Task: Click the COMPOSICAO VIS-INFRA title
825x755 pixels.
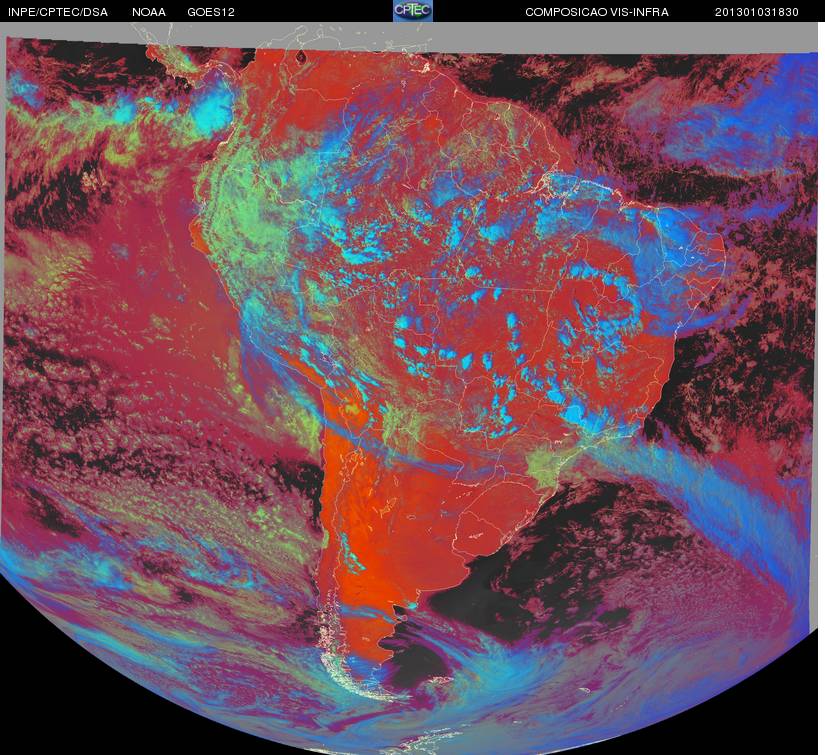Action: tap(597, 12)
